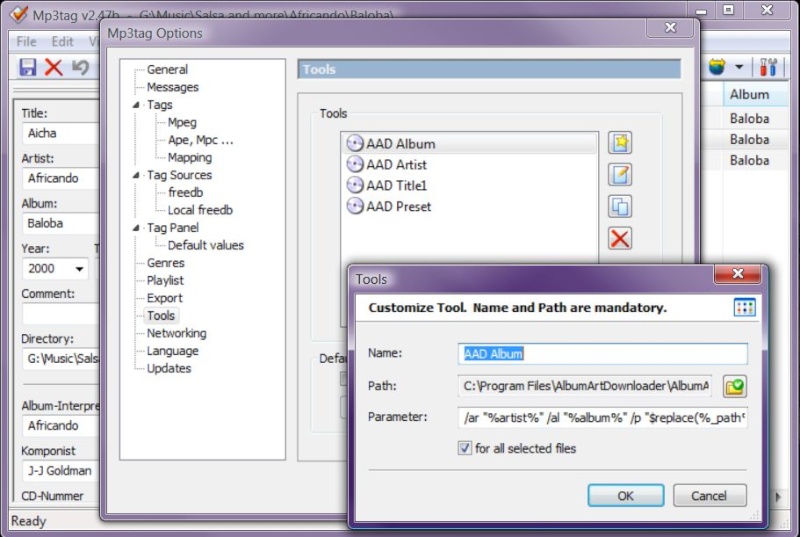Click the Directory field in tag panel
Image resolution: width=800 pixels, height=537 pixels.
point(61,359)
